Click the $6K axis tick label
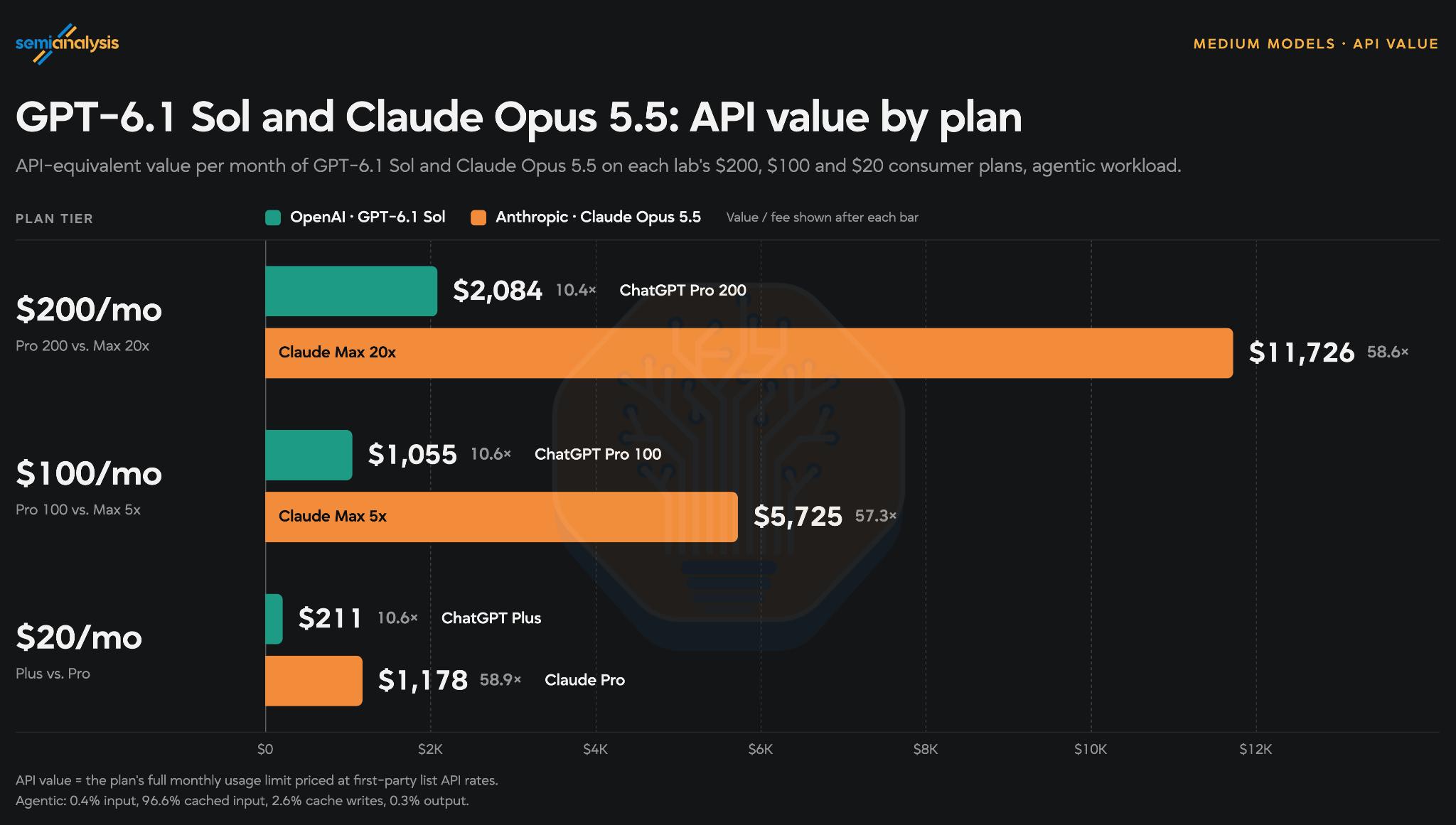This screenshot has width=1456, height=825. pyautogui.click(x=760, y=750)
